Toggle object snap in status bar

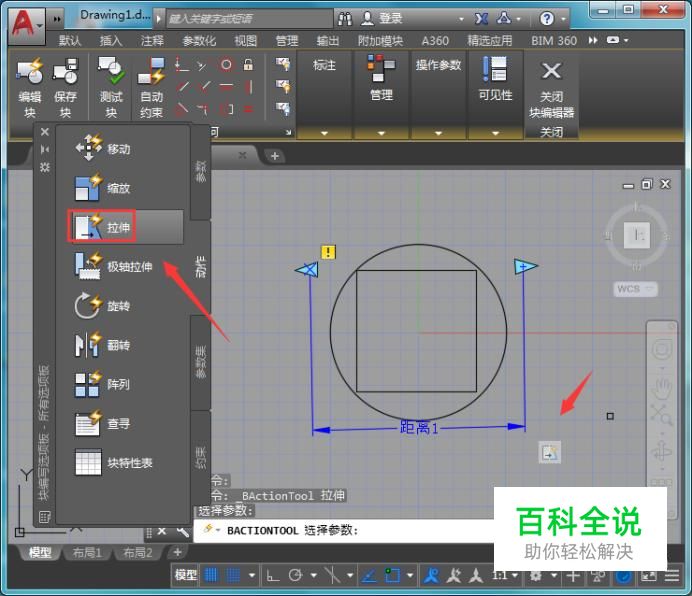click(392, 575)
